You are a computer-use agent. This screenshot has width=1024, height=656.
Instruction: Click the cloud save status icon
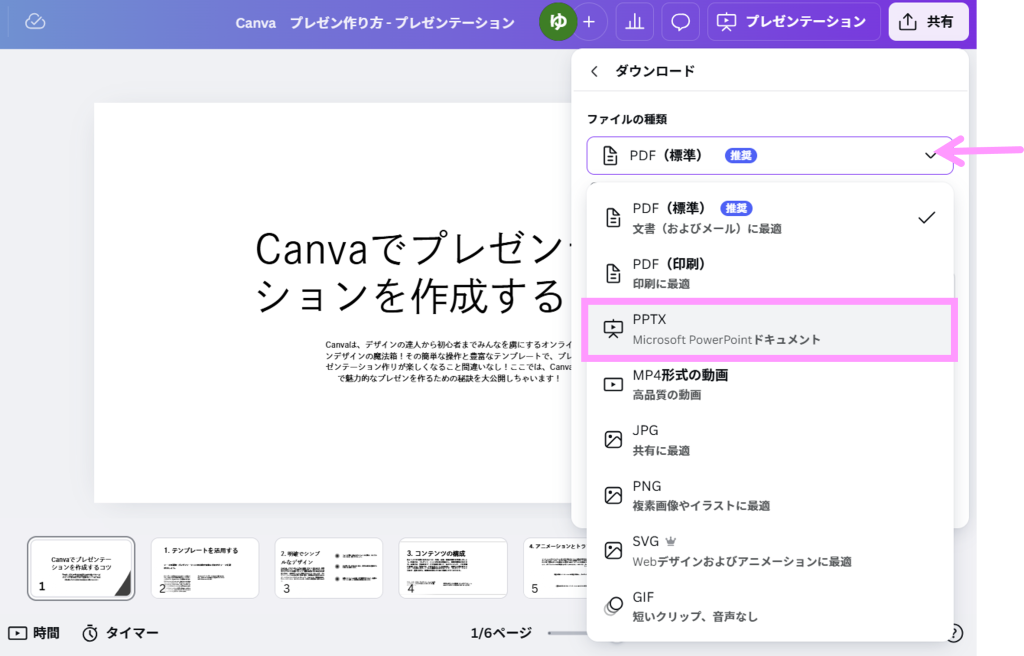pos(35,22)
